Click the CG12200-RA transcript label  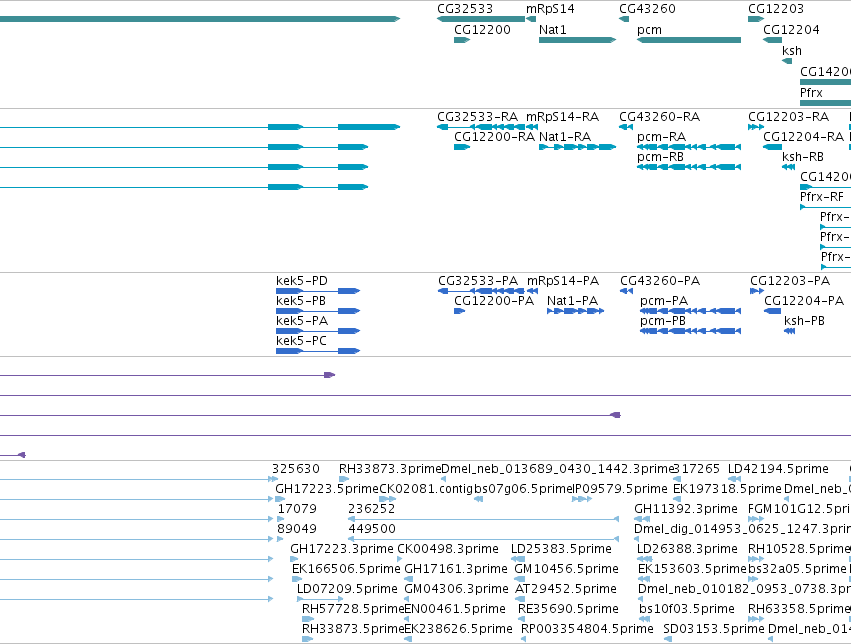pos(494,137)
